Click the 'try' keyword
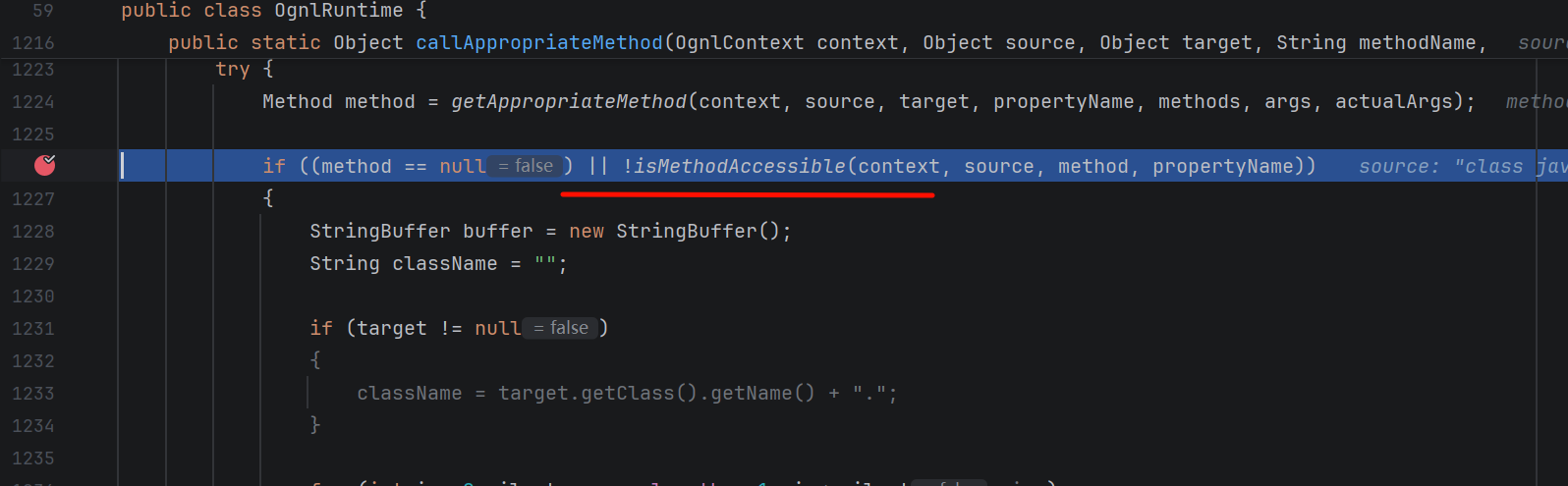1568x486 pixels. tap(233, 69)
